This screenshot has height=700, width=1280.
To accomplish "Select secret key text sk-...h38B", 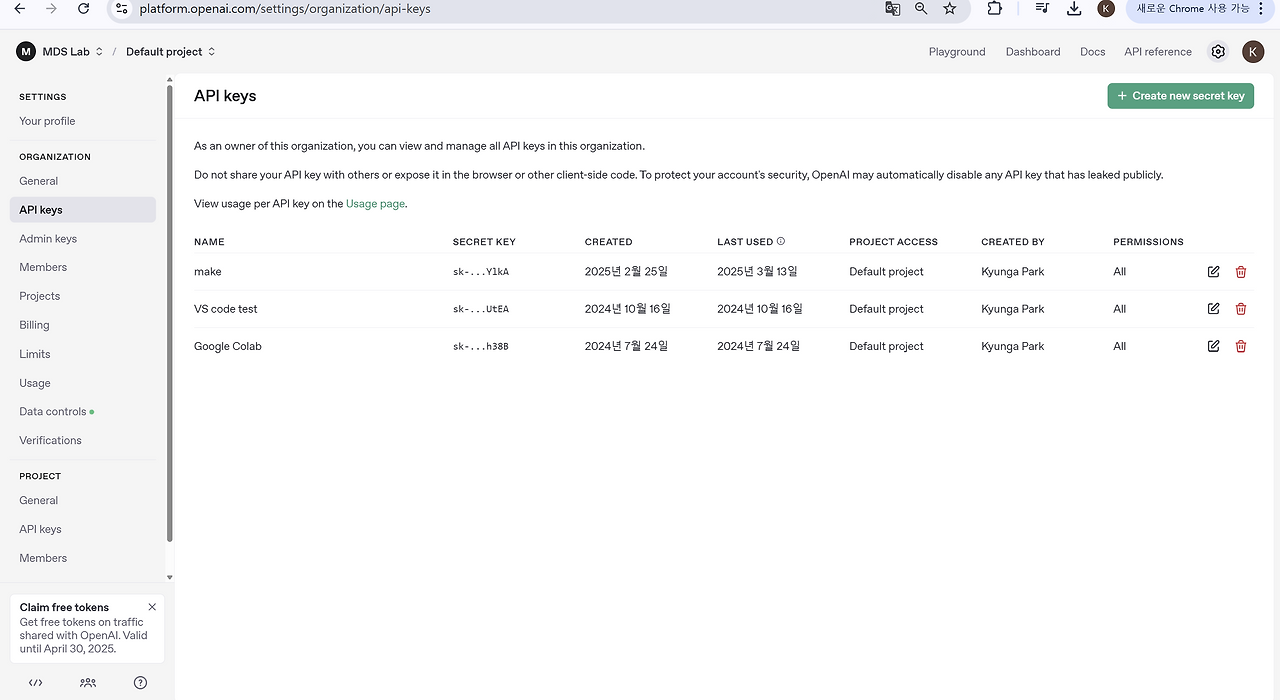I will (481, 346).
